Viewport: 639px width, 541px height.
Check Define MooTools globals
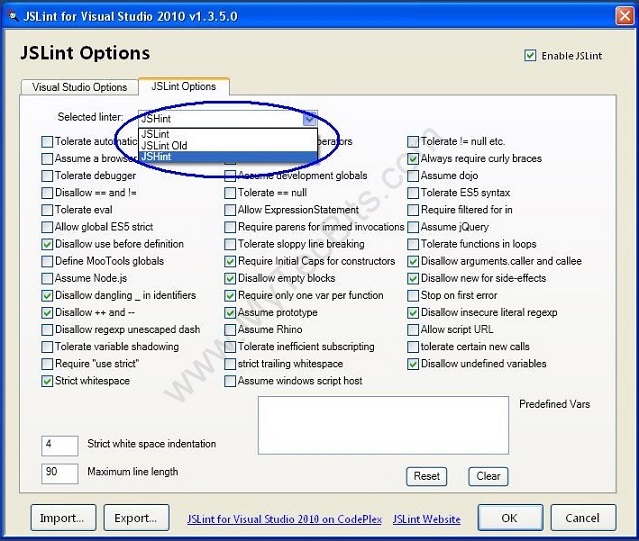click(47, 261)
